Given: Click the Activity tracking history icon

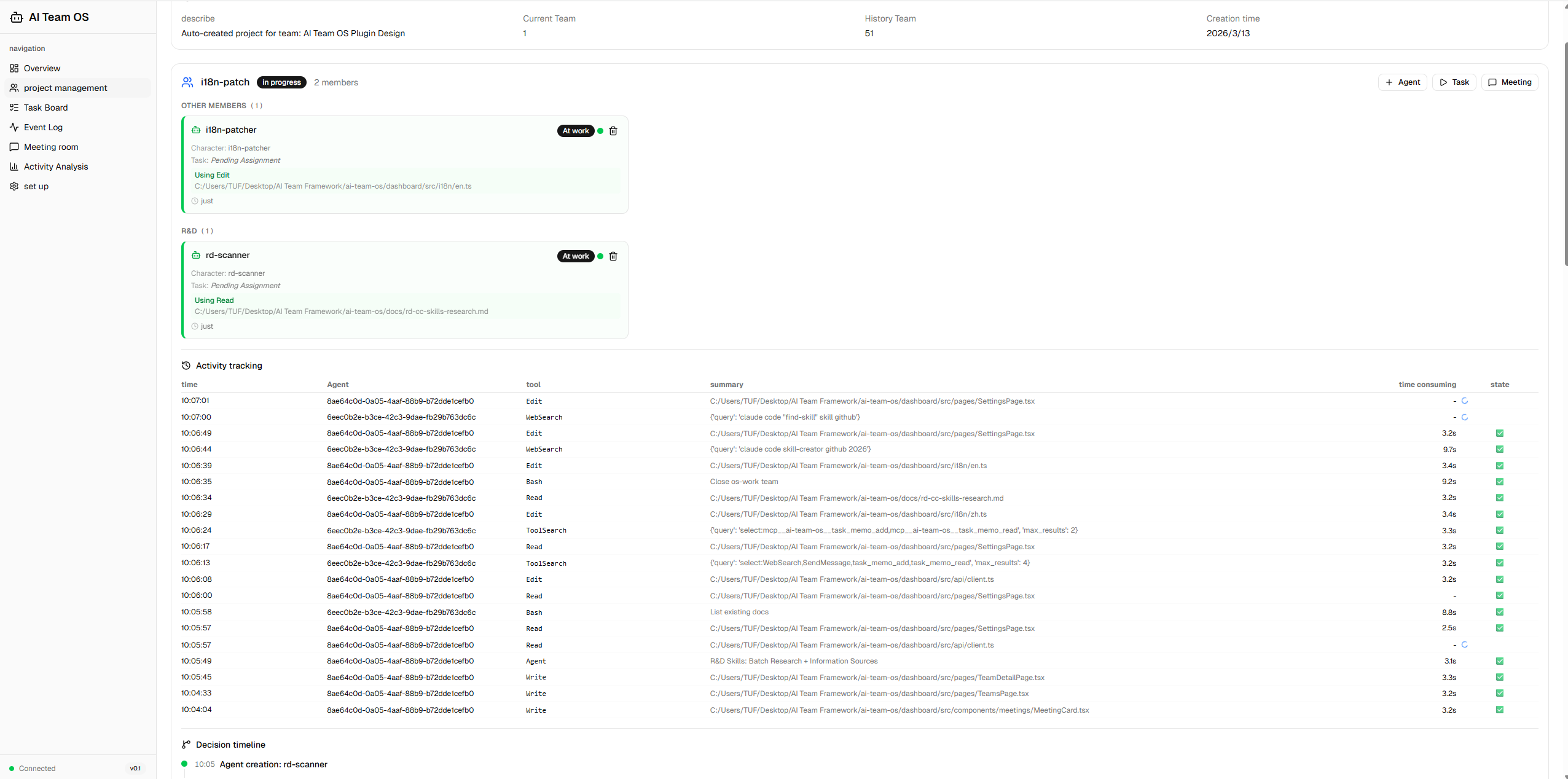Looking at the screenshot, I should pos(186,366).
